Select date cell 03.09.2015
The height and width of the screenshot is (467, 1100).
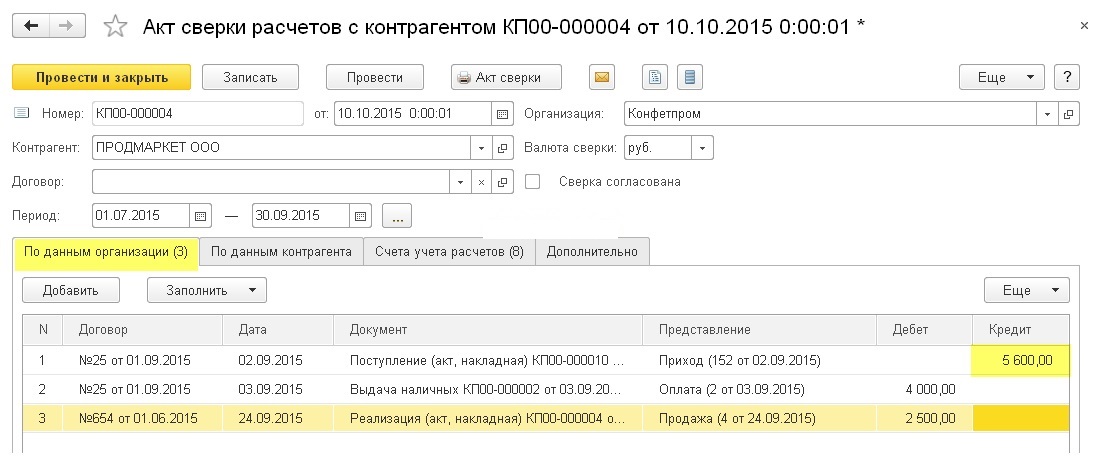click(278, 389)
